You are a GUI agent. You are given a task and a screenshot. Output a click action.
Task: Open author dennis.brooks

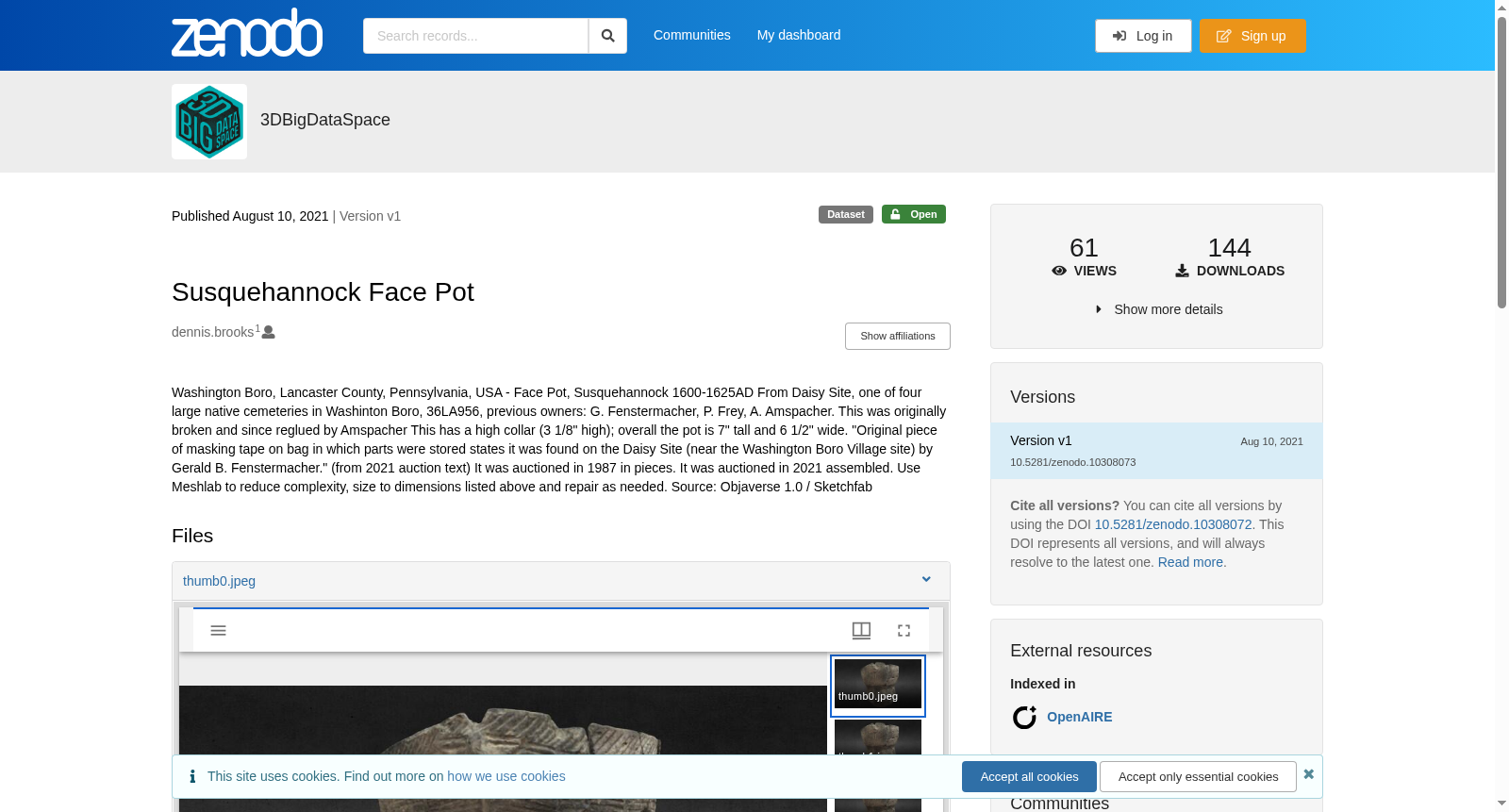pos(213,332)
